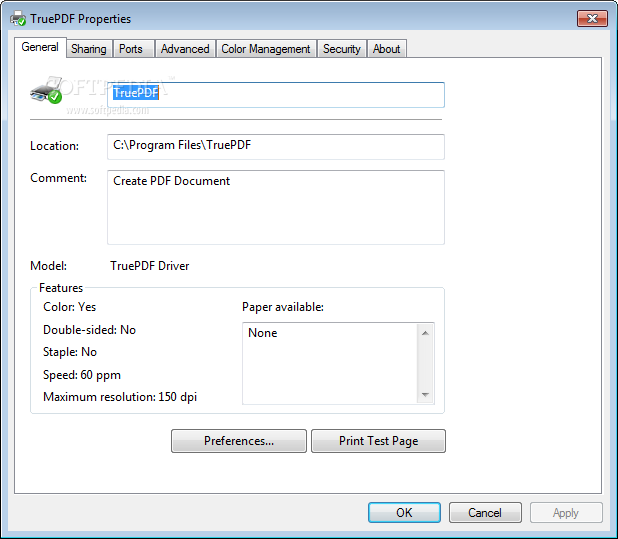The image size is (618, 539).
Task: Switch to the General tab
Action: [40, 47]
